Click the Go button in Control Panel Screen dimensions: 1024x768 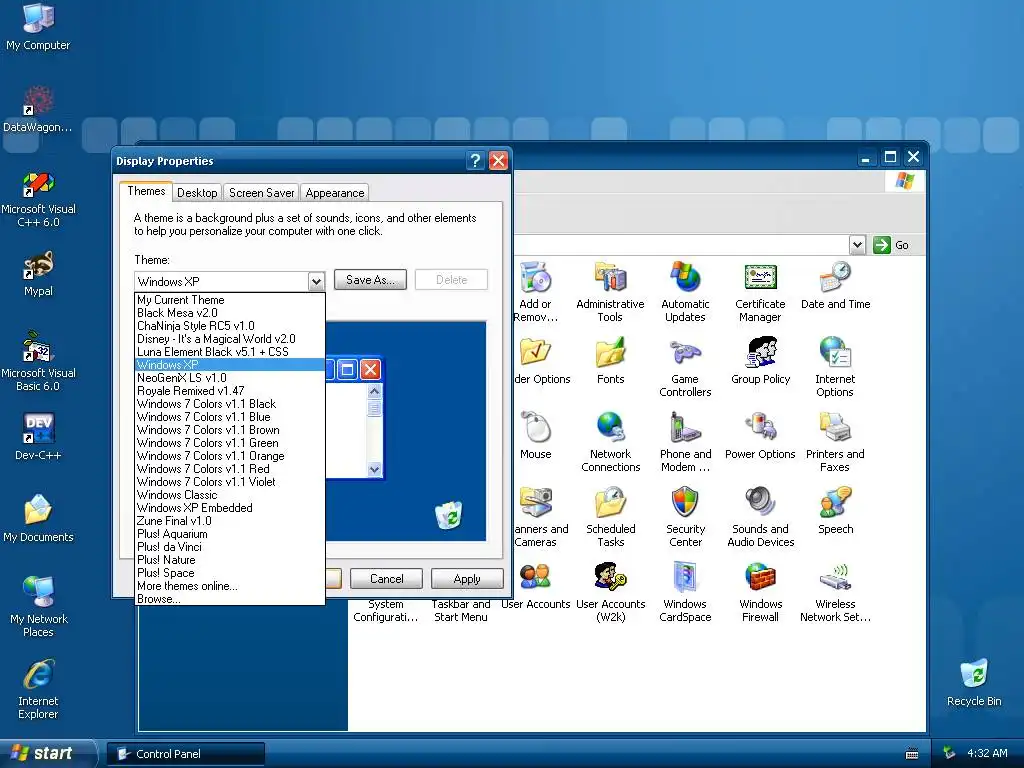tap(891, 245)
